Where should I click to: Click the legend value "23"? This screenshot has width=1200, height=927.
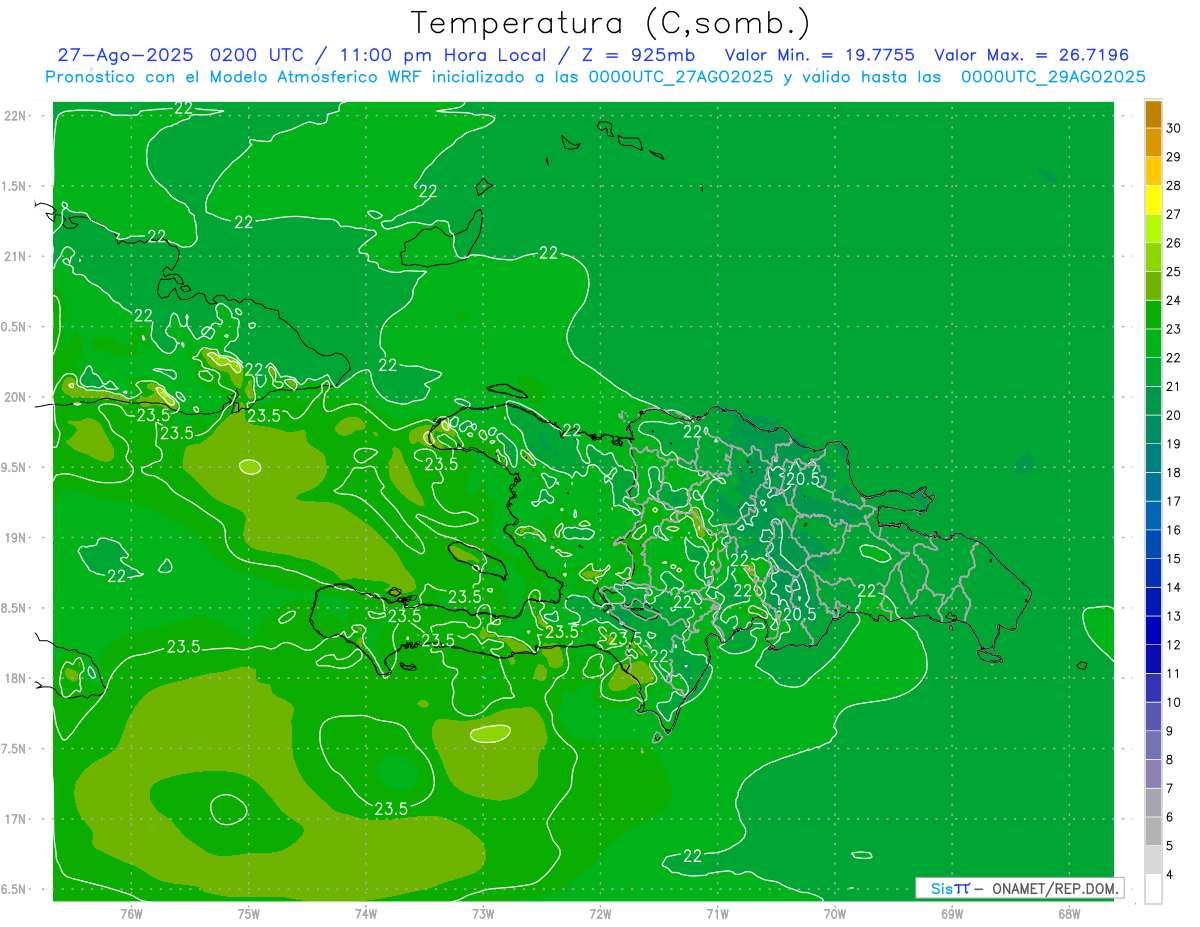(1174, 329)
